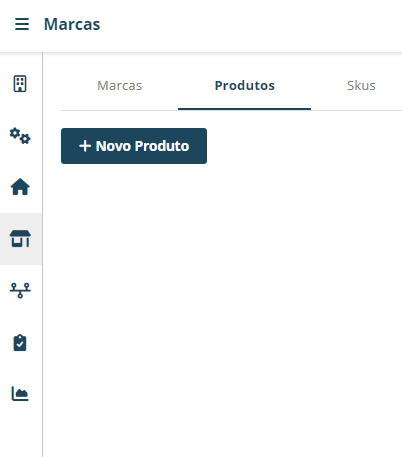The image size is (402, 457).
Task: Switch to the Skus tab
Action: coord(361,86)
